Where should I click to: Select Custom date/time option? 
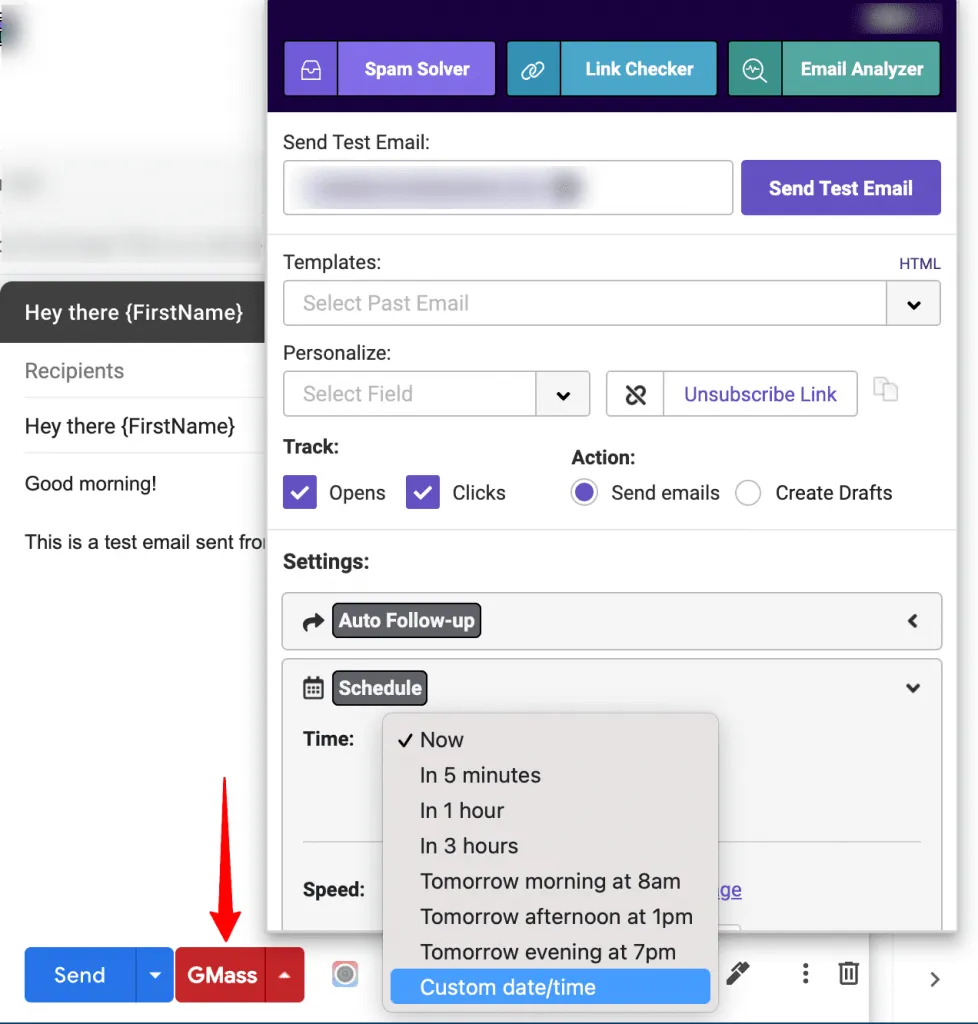[550, 987]
